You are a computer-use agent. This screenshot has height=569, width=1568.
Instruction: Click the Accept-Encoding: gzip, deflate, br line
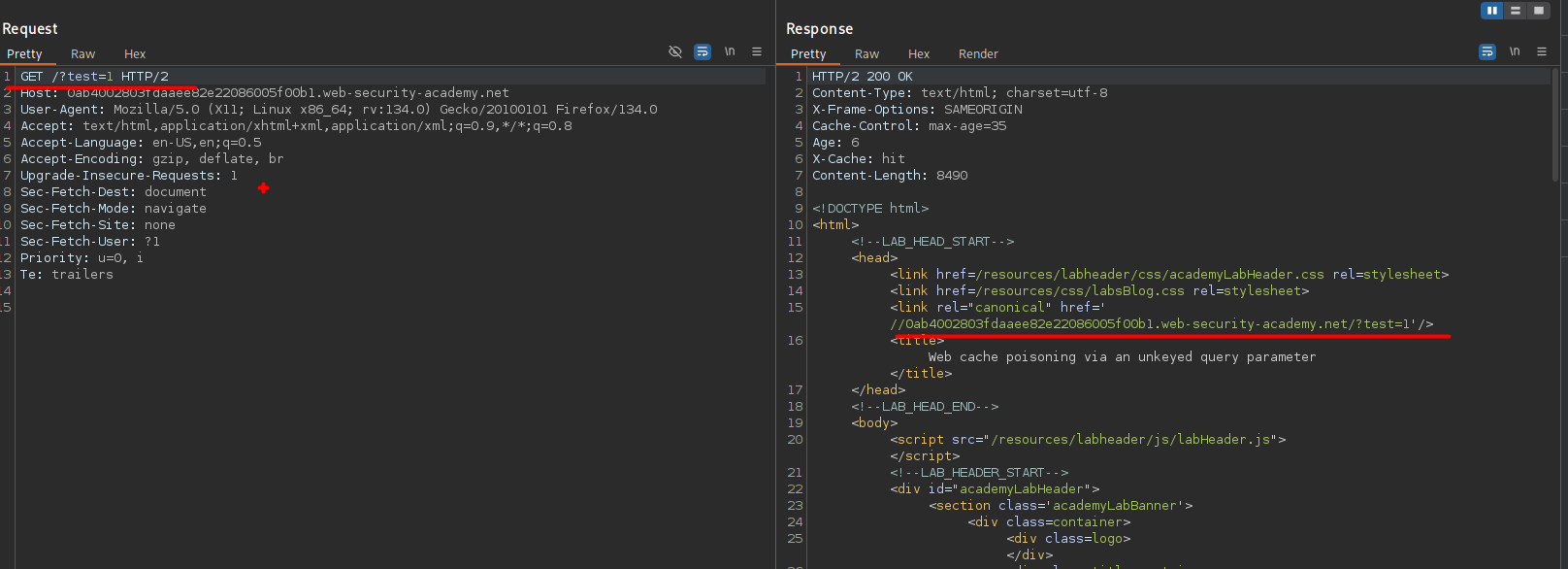click(152, 159)
